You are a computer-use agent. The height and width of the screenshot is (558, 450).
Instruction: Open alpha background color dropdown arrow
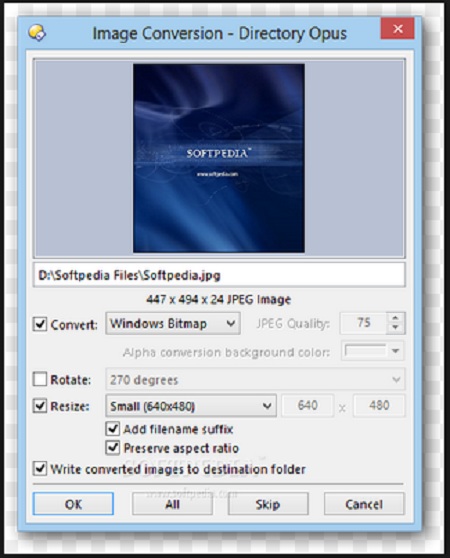396,351
